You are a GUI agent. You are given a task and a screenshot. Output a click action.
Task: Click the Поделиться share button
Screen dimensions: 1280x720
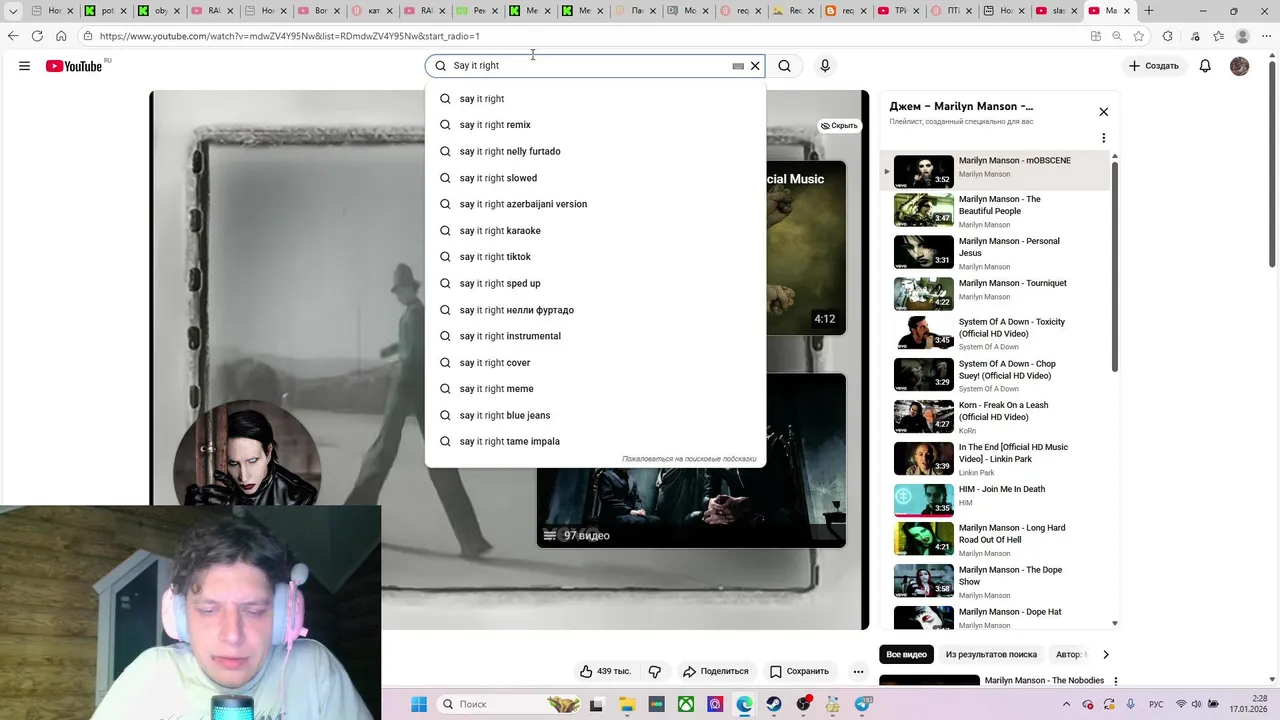point(715,671)
